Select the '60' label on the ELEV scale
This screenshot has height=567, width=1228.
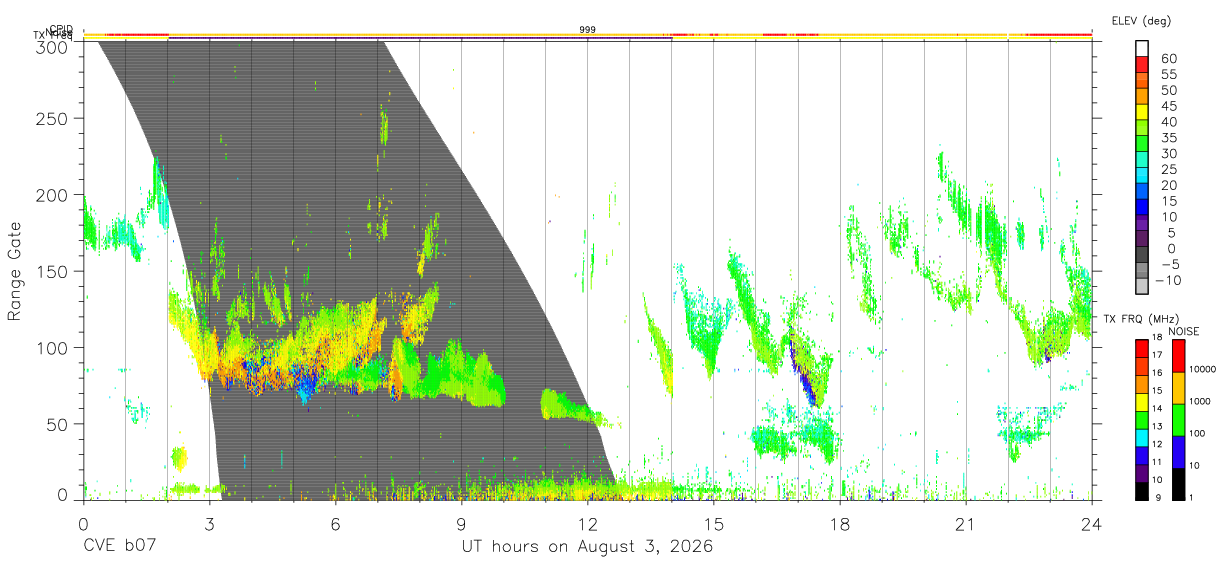click(x=1167, y=59)
